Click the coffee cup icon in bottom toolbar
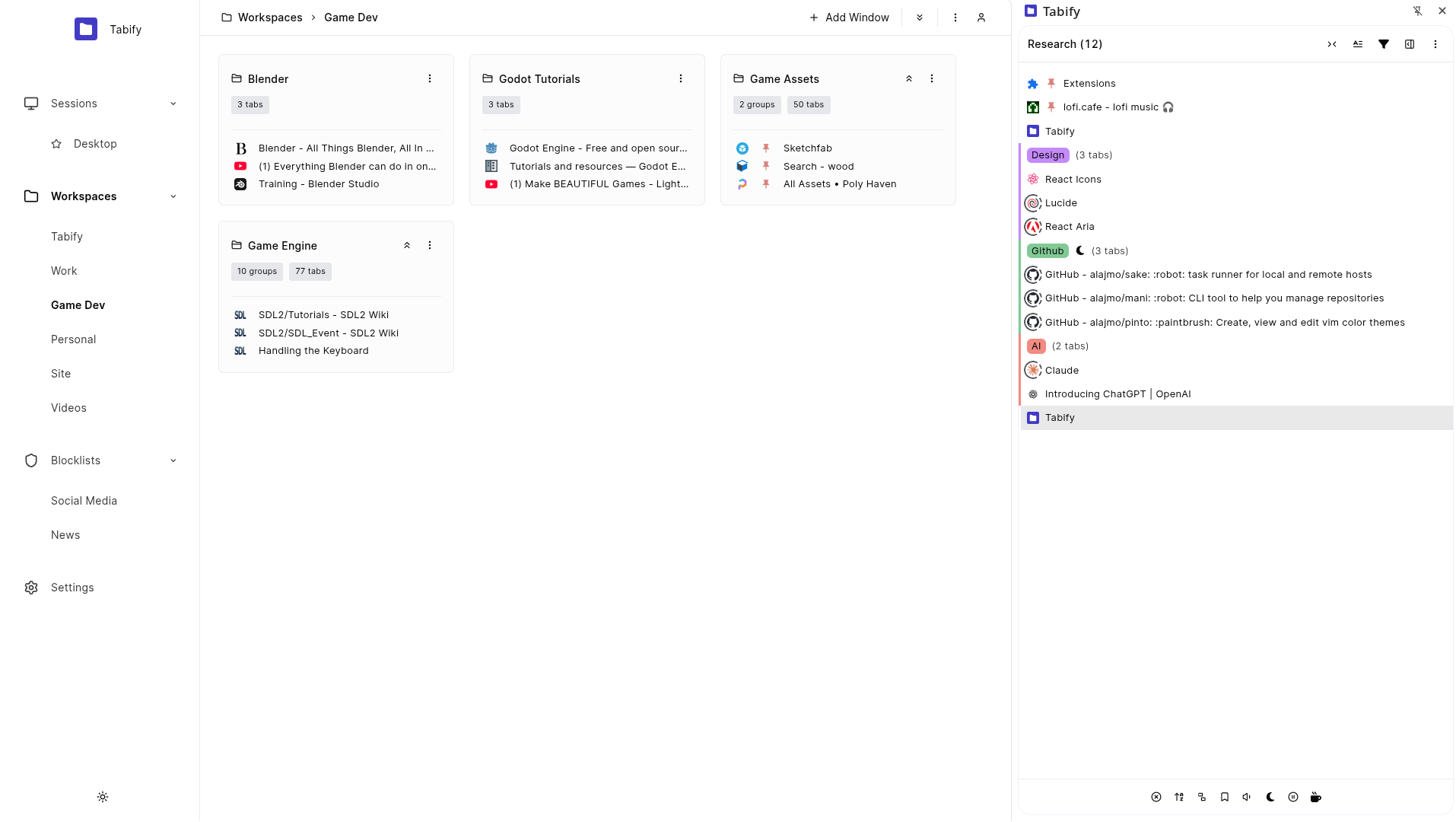Viewport: 1456px width, 822px height. pos(1316,797)
